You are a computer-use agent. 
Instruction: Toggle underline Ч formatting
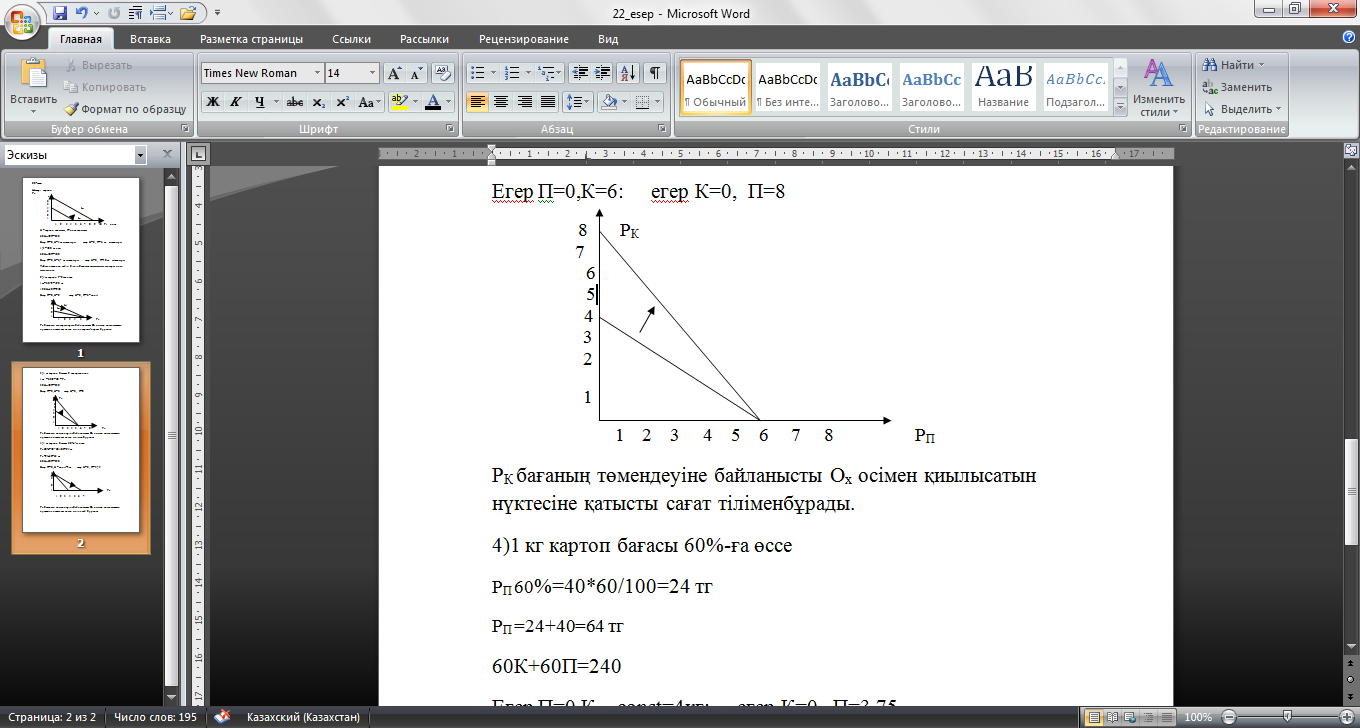coord(259,102)
